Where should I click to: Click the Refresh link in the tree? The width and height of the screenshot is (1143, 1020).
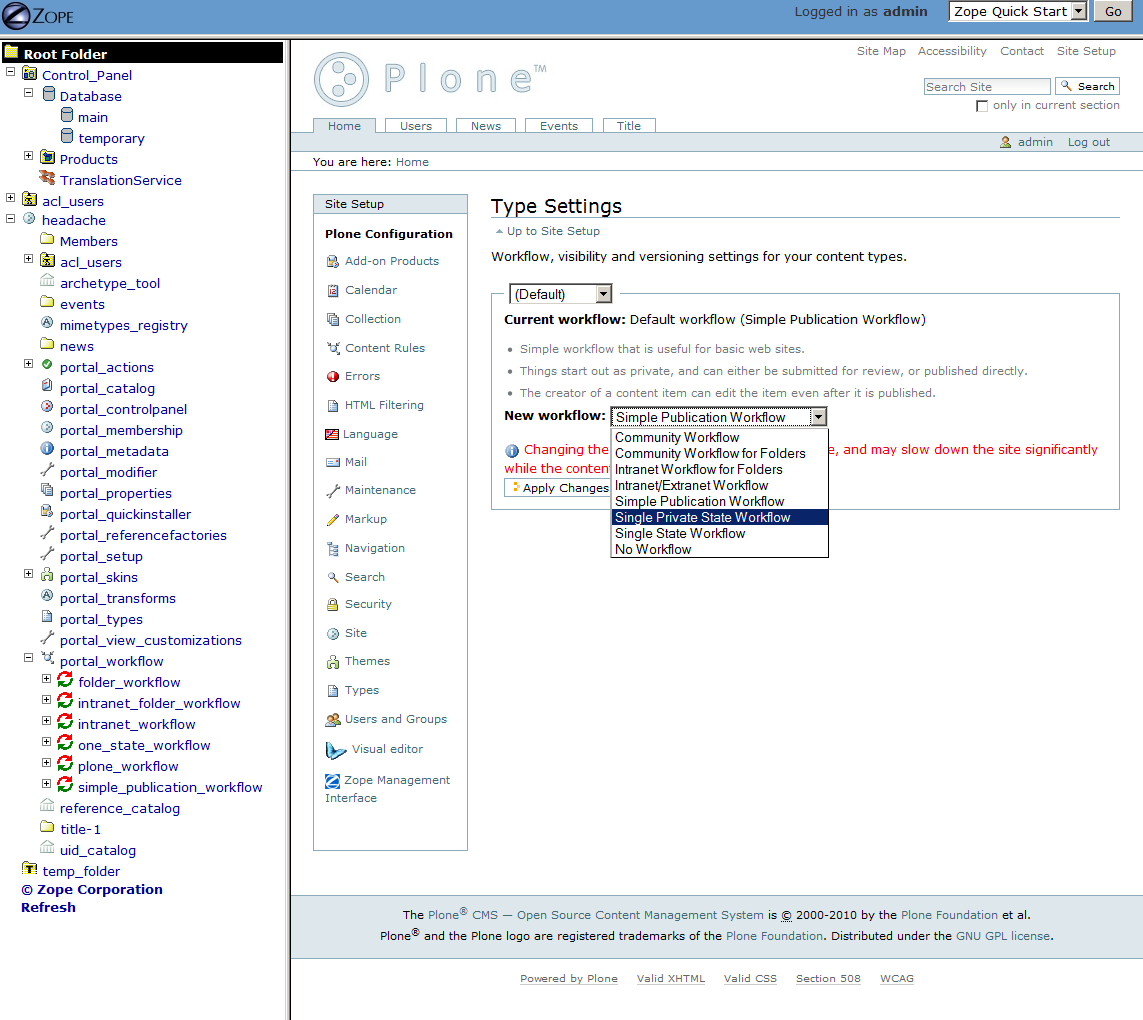pyautogui.click(x=48, y=908)
